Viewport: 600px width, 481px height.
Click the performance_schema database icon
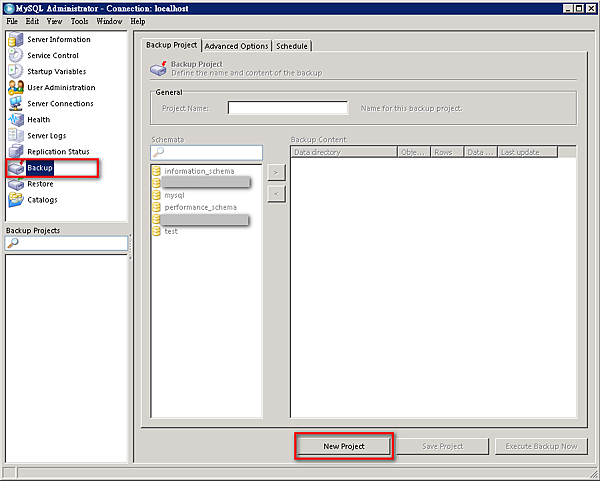(x=156, y=207)
